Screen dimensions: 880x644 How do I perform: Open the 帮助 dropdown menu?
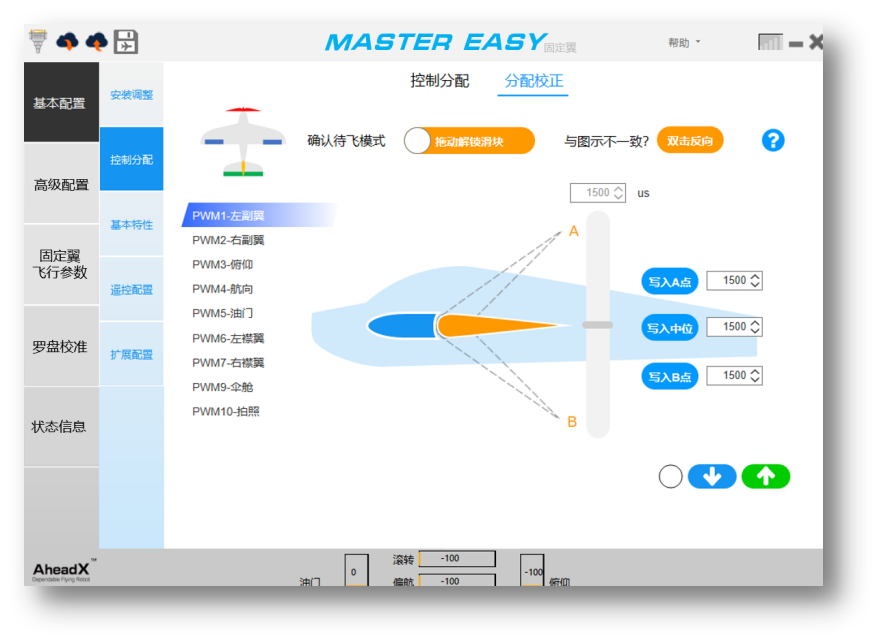click(684, 43)
